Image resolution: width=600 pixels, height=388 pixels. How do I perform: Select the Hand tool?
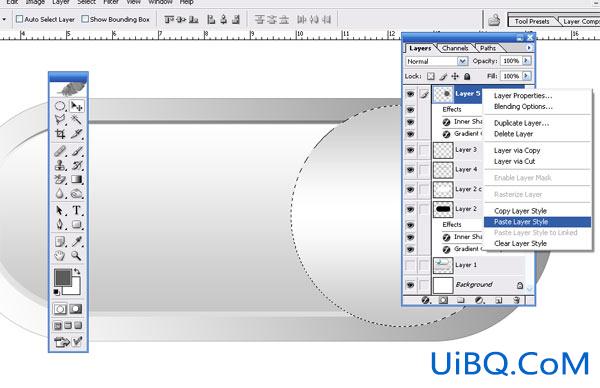(60, 256)
